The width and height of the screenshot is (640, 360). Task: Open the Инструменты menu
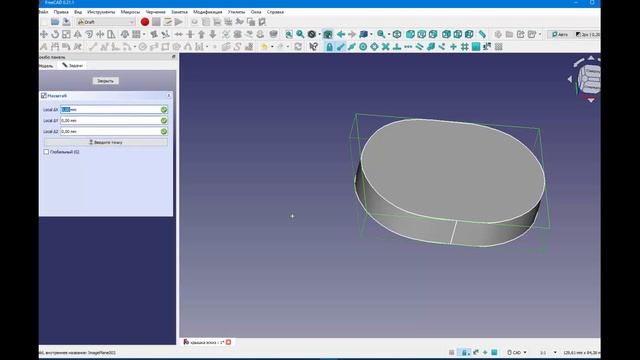click(101, 12)
